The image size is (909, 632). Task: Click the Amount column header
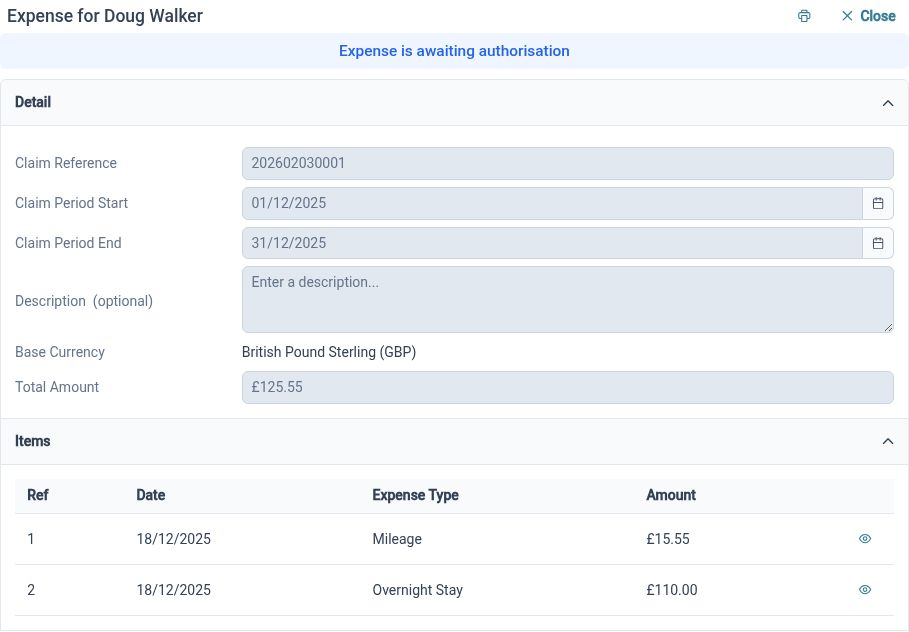tap(671, 495)
